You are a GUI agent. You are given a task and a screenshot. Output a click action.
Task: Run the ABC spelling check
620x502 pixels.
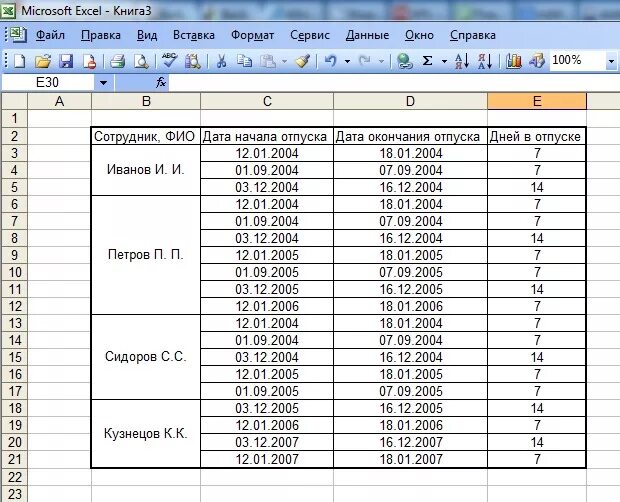pos(170,60)
